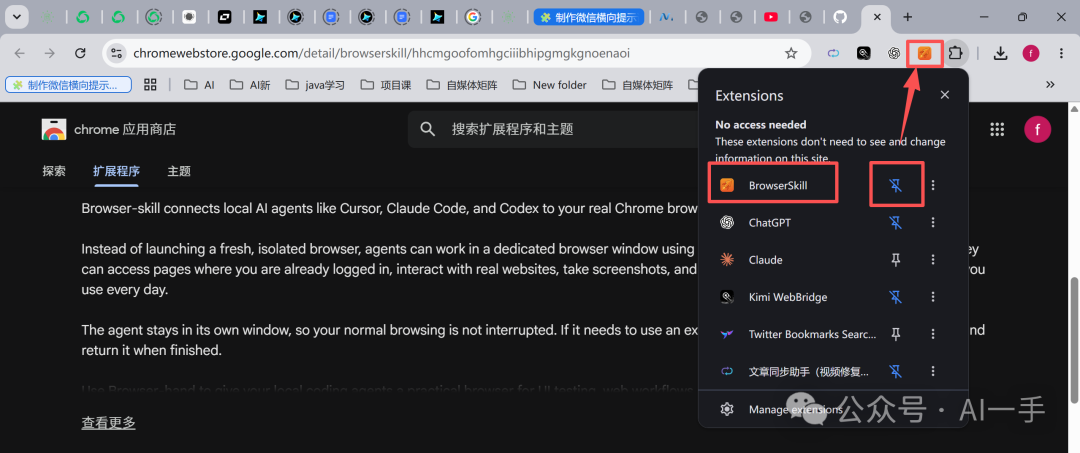Screen dimensions: 1080x453
Task: Reload the current page
Action: coord(80,53)
